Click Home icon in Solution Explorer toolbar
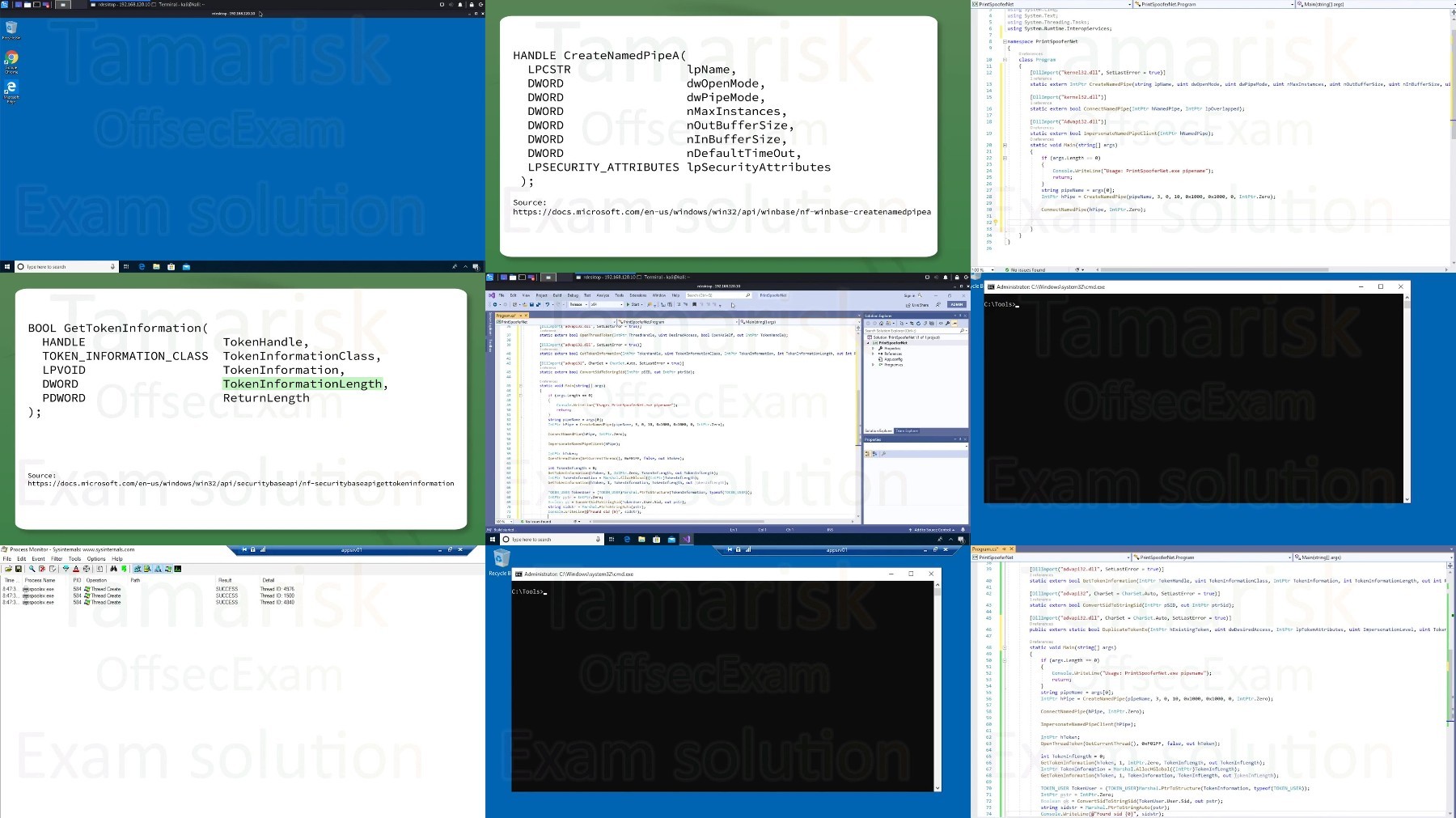1456x818 pixels. click(x=881, y=324)
